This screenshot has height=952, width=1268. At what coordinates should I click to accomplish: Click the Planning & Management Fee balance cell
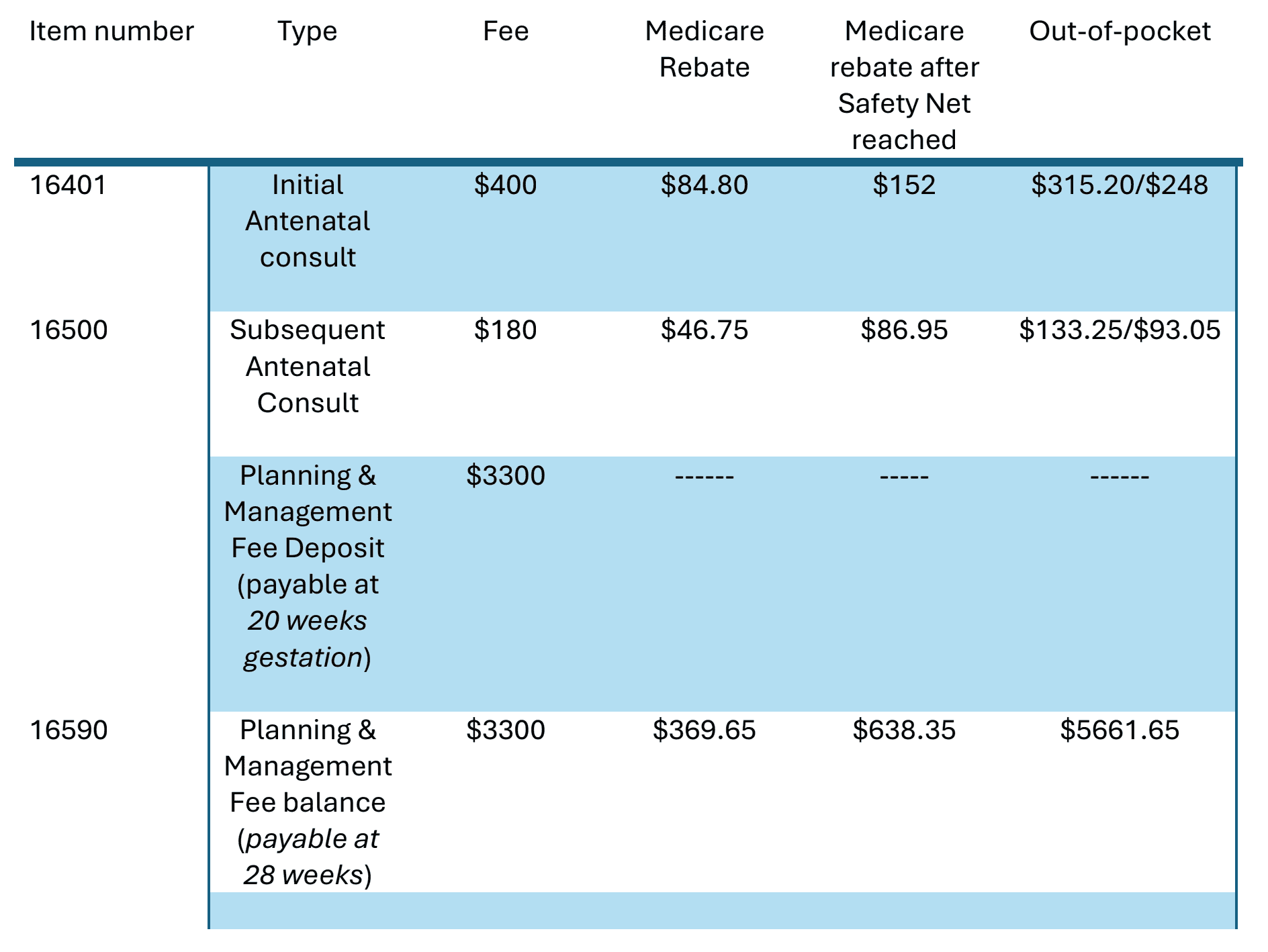coord(308,803)
